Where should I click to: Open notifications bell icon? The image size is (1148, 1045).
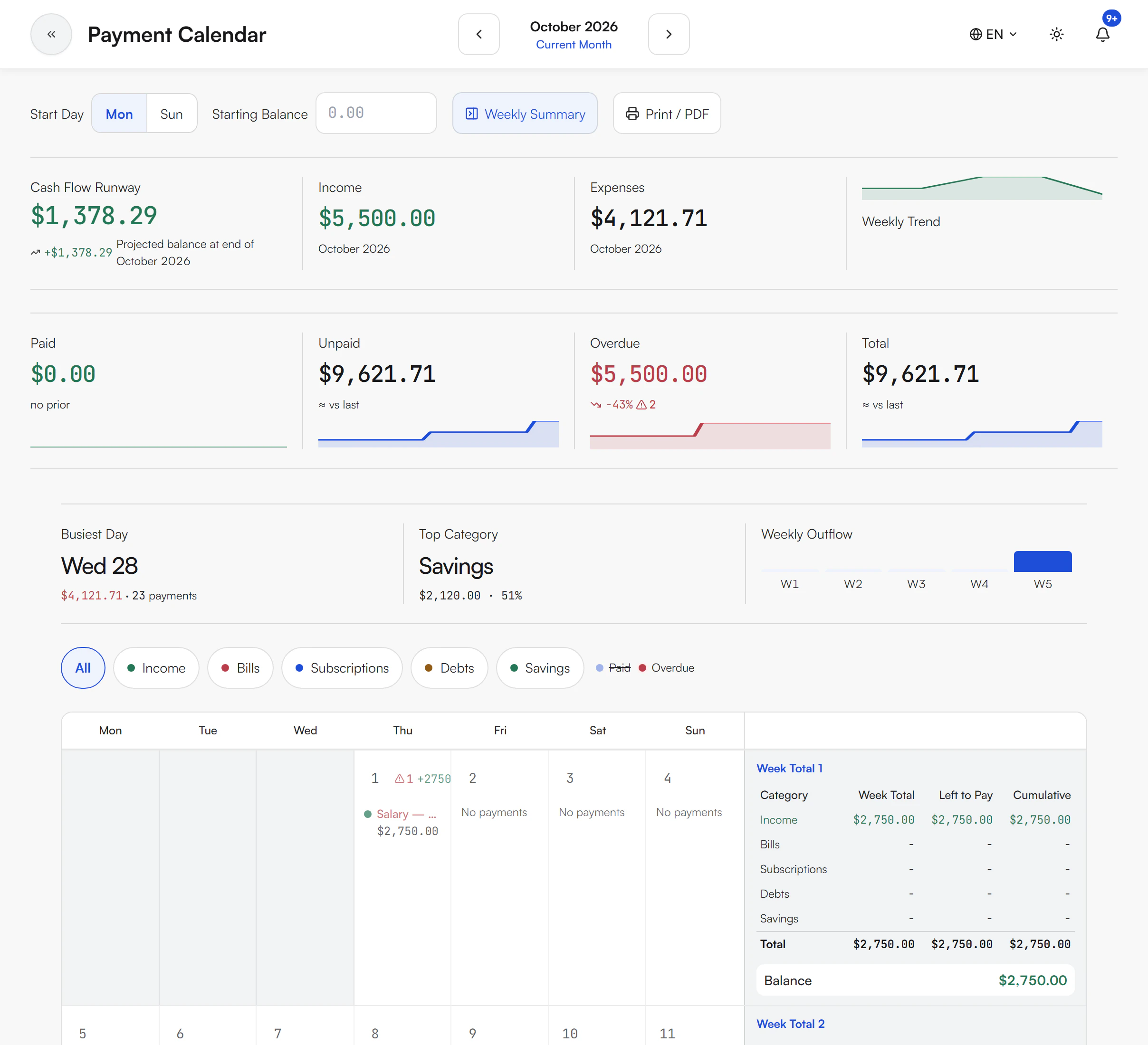(1102, 34)
